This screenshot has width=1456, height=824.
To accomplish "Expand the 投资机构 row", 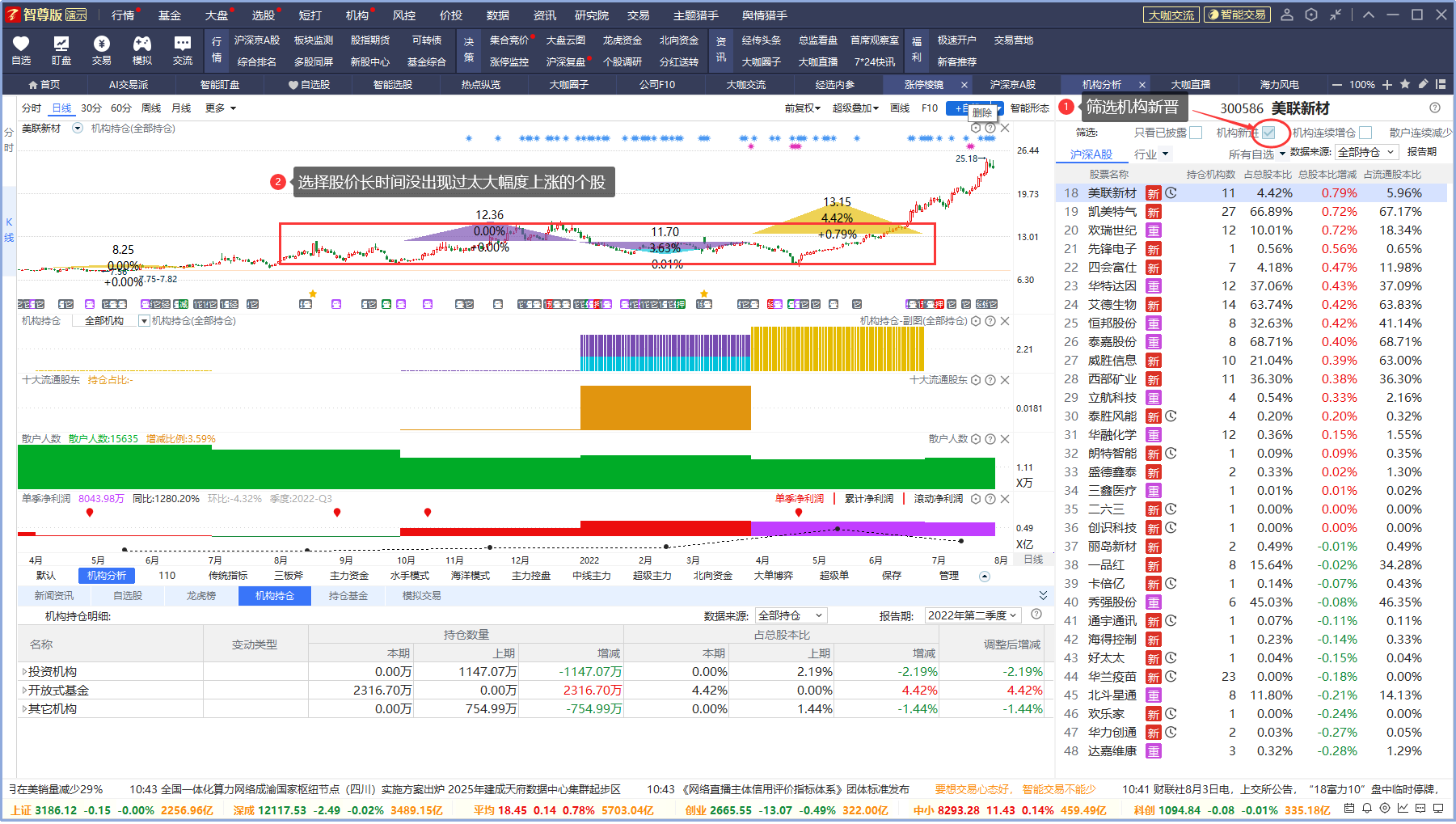I will 24,672.
